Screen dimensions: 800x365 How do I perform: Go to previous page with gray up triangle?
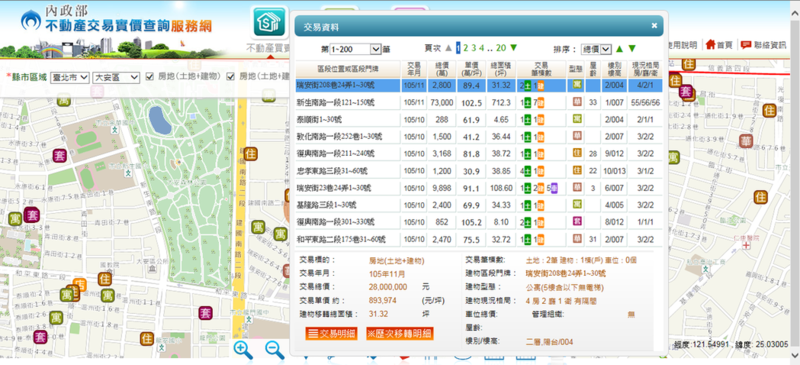(448, 48)
